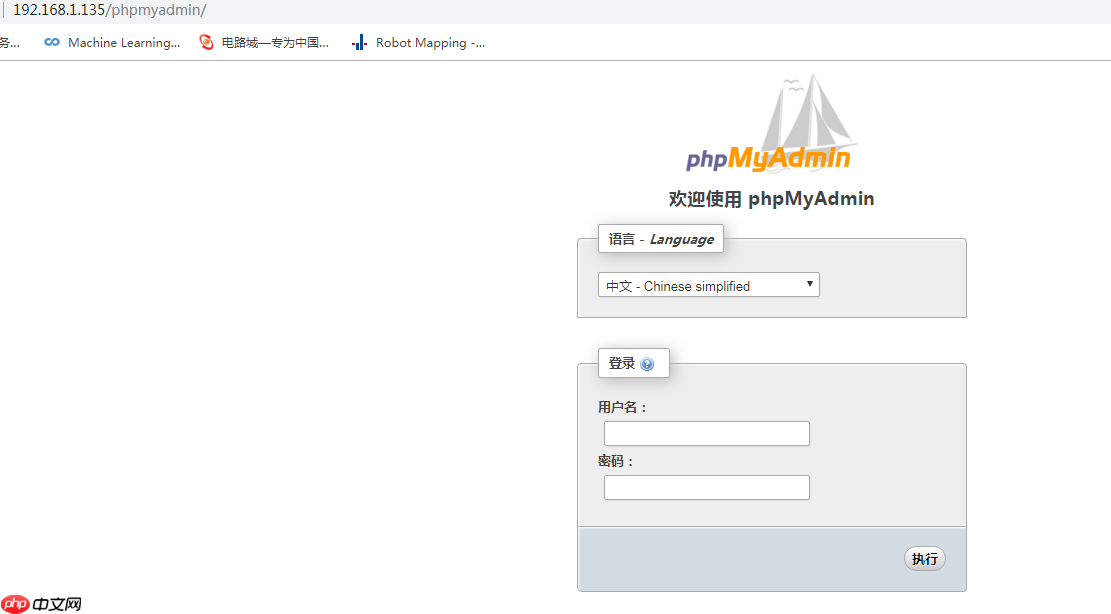1111x614 pixels.
Task: Open the Machine Learning... bookmark
Action: coord(113,42)
